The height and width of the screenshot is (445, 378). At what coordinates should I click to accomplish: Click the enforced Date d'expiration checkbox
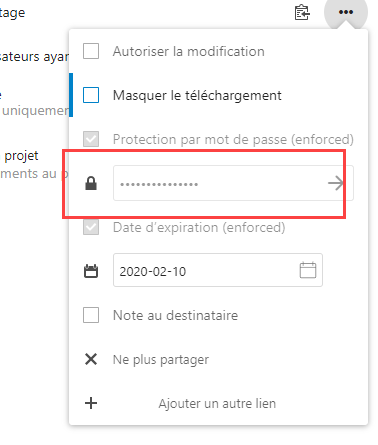coord(91,227)
